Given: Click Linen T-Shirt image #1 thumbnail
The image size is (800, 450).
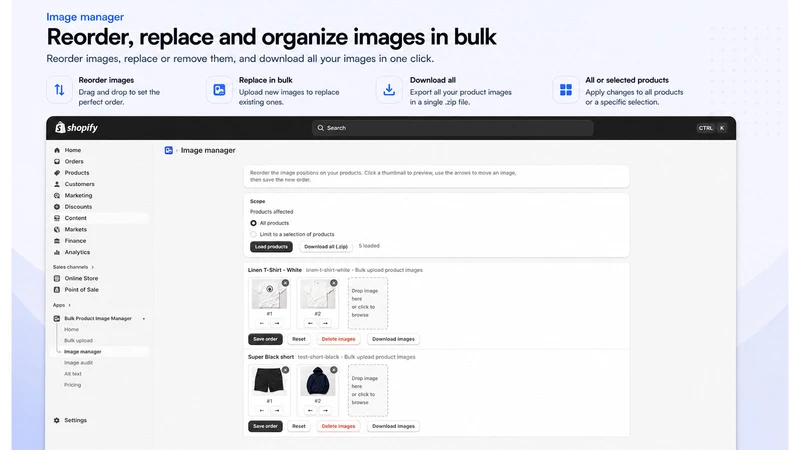Looking at the screenshot, I should click(x=269, y=293).
